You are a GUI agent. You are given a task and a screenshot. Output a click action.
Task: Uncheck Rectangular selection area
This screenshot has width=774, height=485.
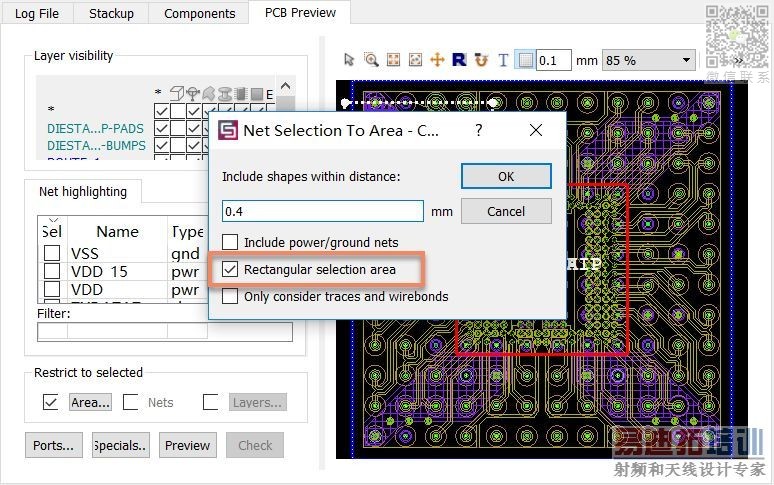(230, 269)
